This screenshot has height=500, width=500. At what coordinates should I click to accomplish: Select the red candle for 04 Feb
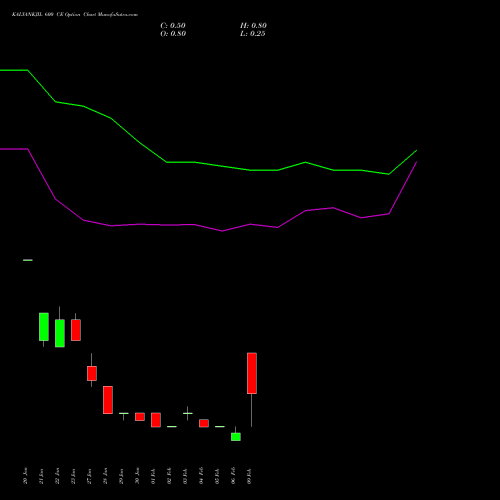coord(204,423)
